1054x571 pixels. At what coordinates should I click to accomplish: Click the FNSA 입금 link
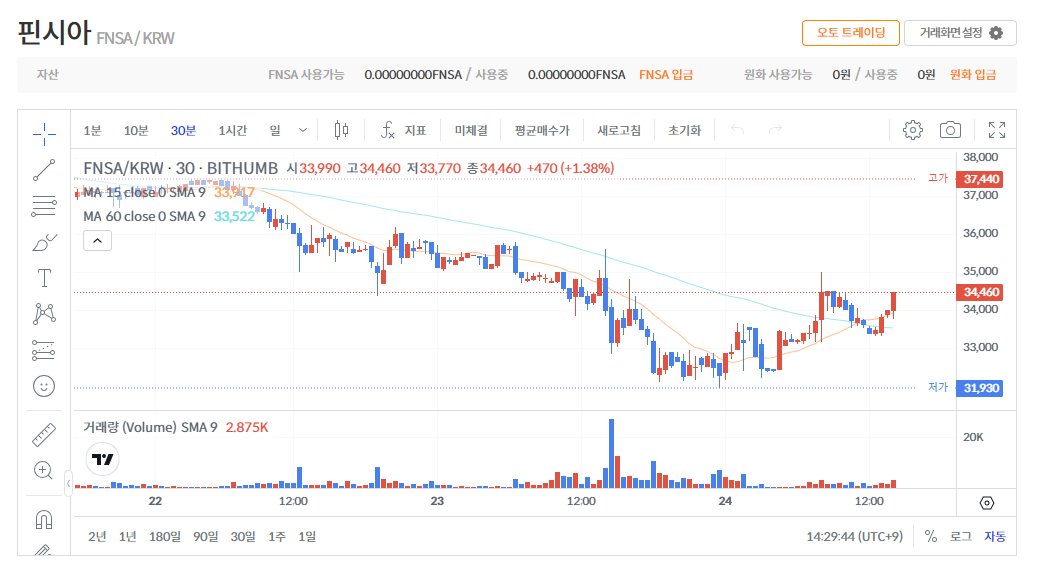tap(665, 75)
